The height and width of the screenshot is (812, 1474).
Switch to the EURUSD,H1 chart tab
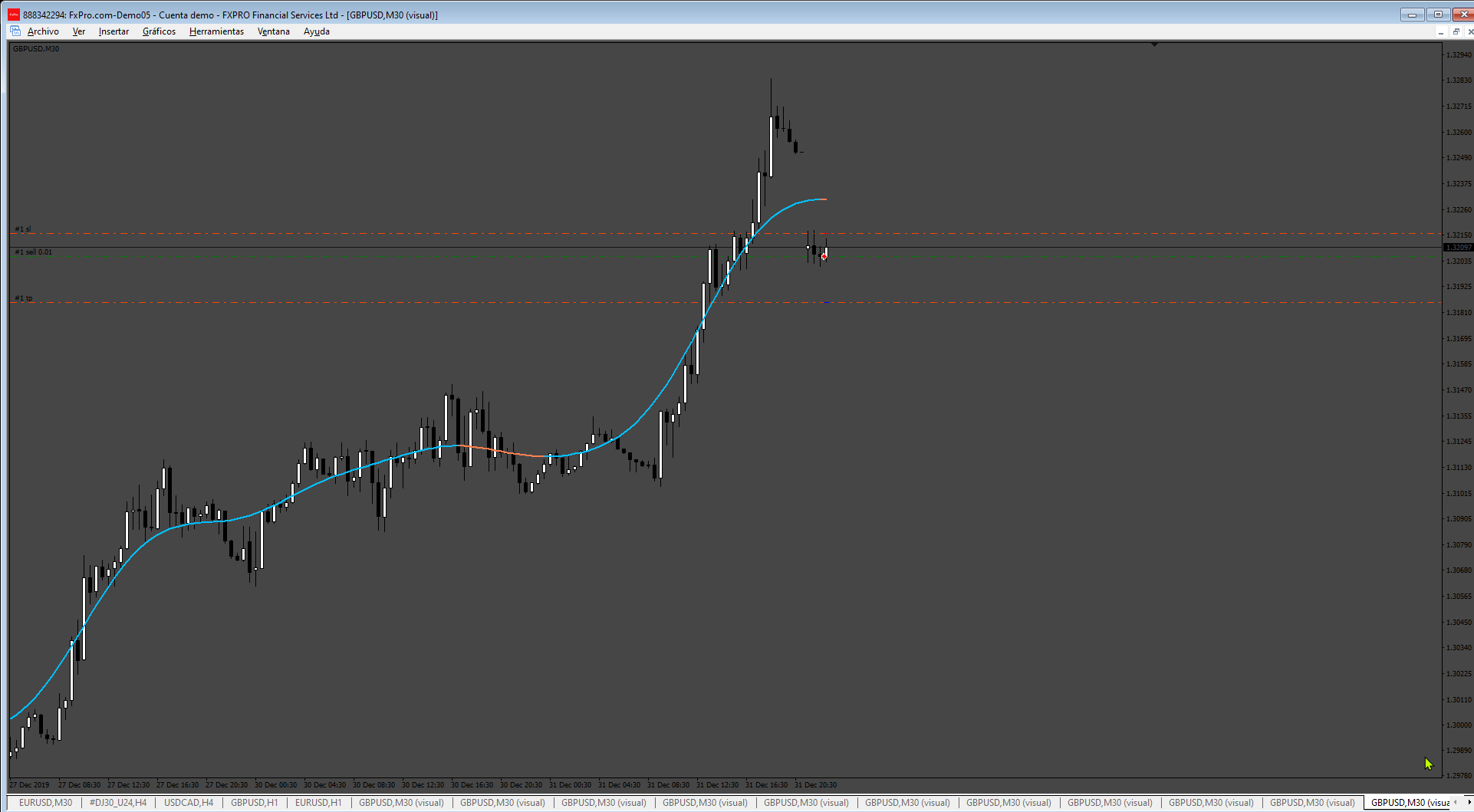[318, 803]
